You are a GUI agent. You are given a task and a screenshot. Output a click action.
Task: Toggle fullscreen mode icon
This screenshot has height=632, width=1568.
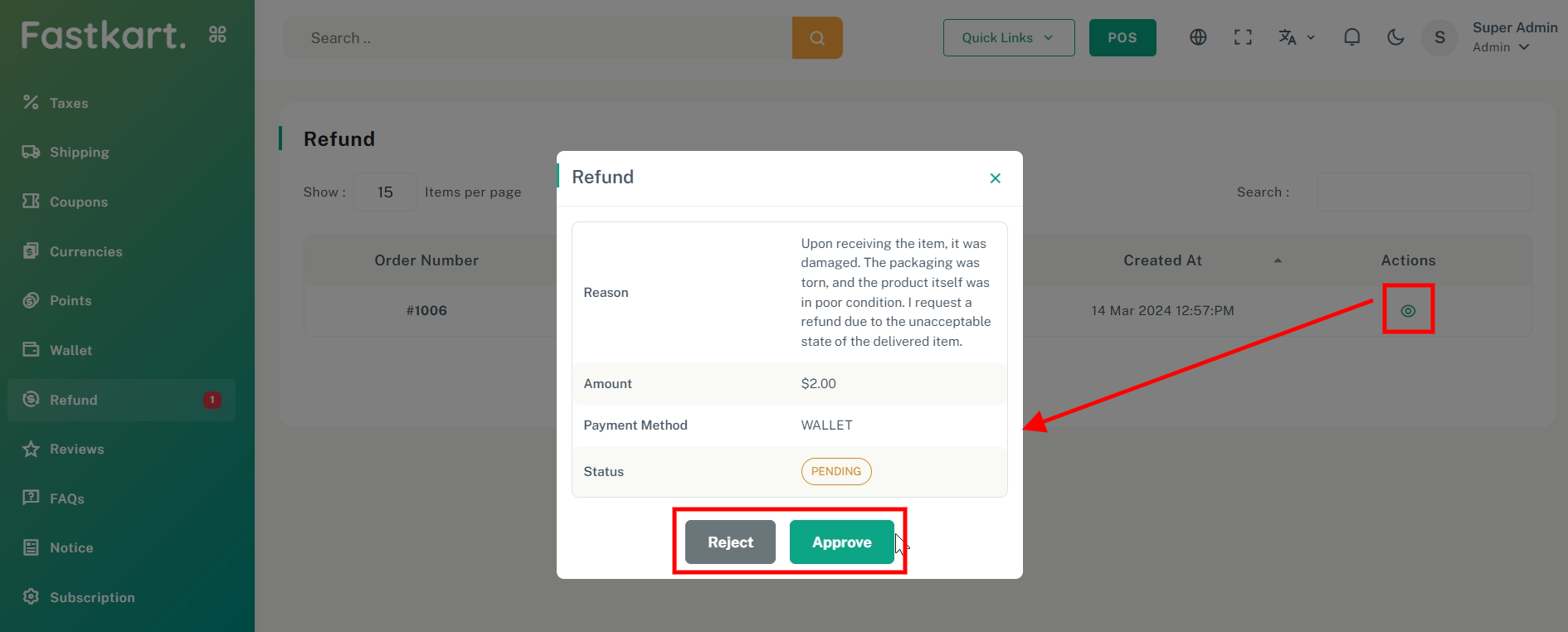pos(1243,37)
